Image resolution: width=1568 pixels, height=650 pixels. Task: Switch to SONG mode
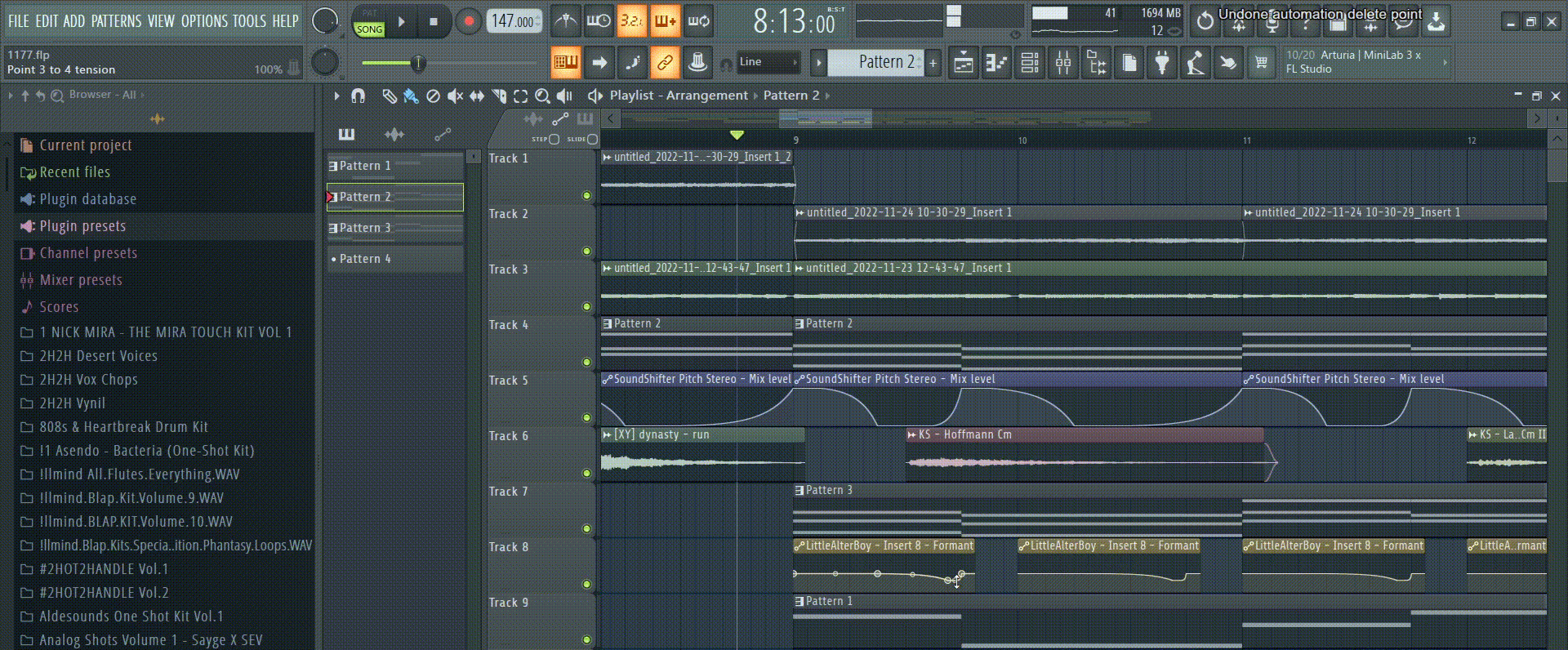tap(369, 29)
